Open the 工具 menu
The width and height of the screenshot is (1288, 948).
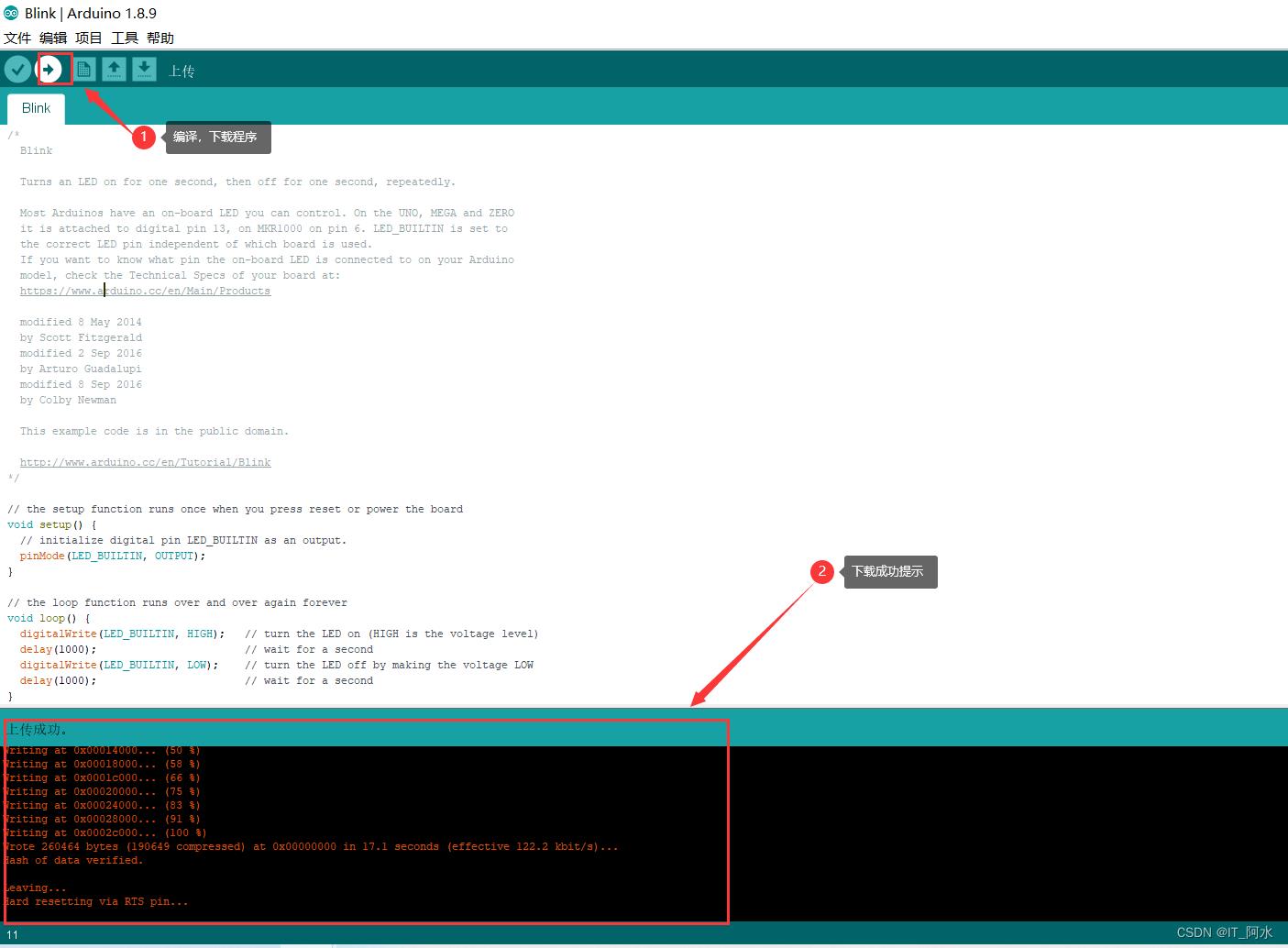coord(125,38)
